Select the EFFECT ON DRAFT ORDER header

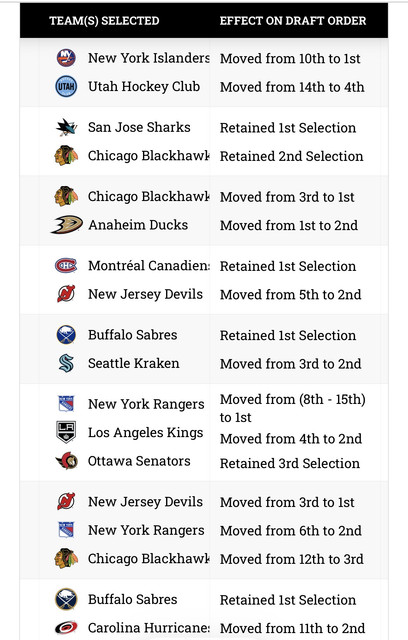(293, 21)
